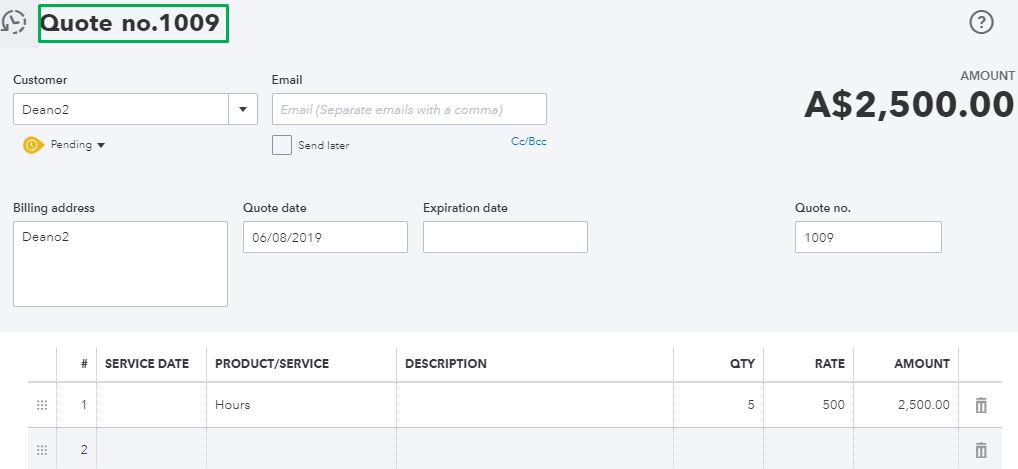Image resolution: width=1018 pixels, height=469 pixels.
Task: Click the Description cell of line 1
Action: click(535, 405)
